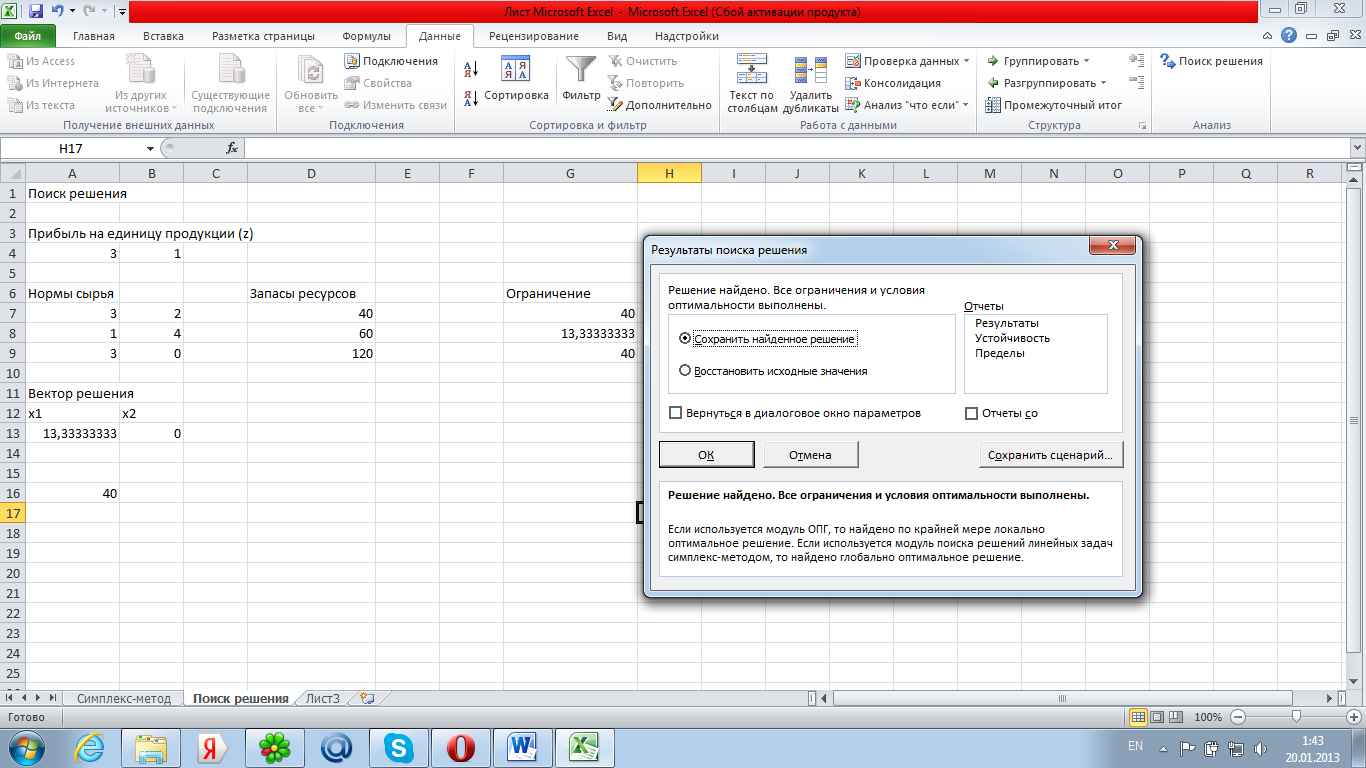Open Лист3 sheet tab
This screenshot has width=1366, height=768.
pyautogui.click(x=323, y=698)
